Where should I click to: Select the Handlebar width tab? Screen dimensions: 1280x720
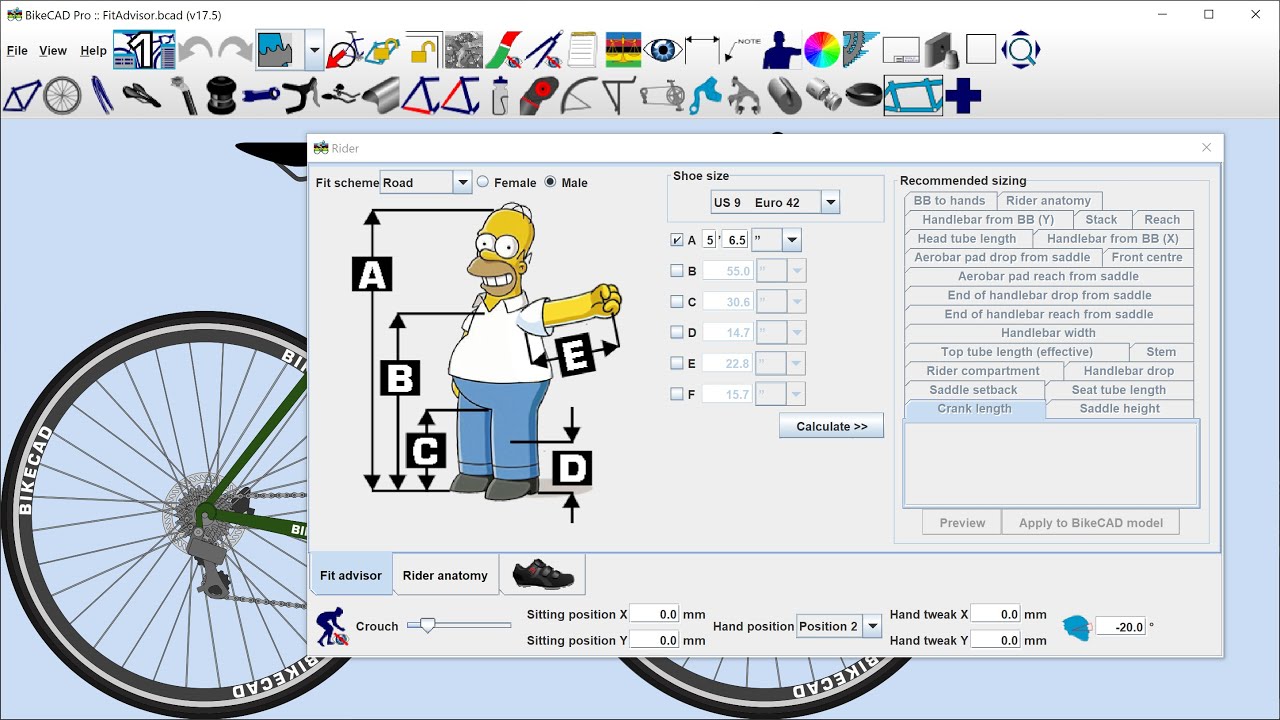(1049, 333)
